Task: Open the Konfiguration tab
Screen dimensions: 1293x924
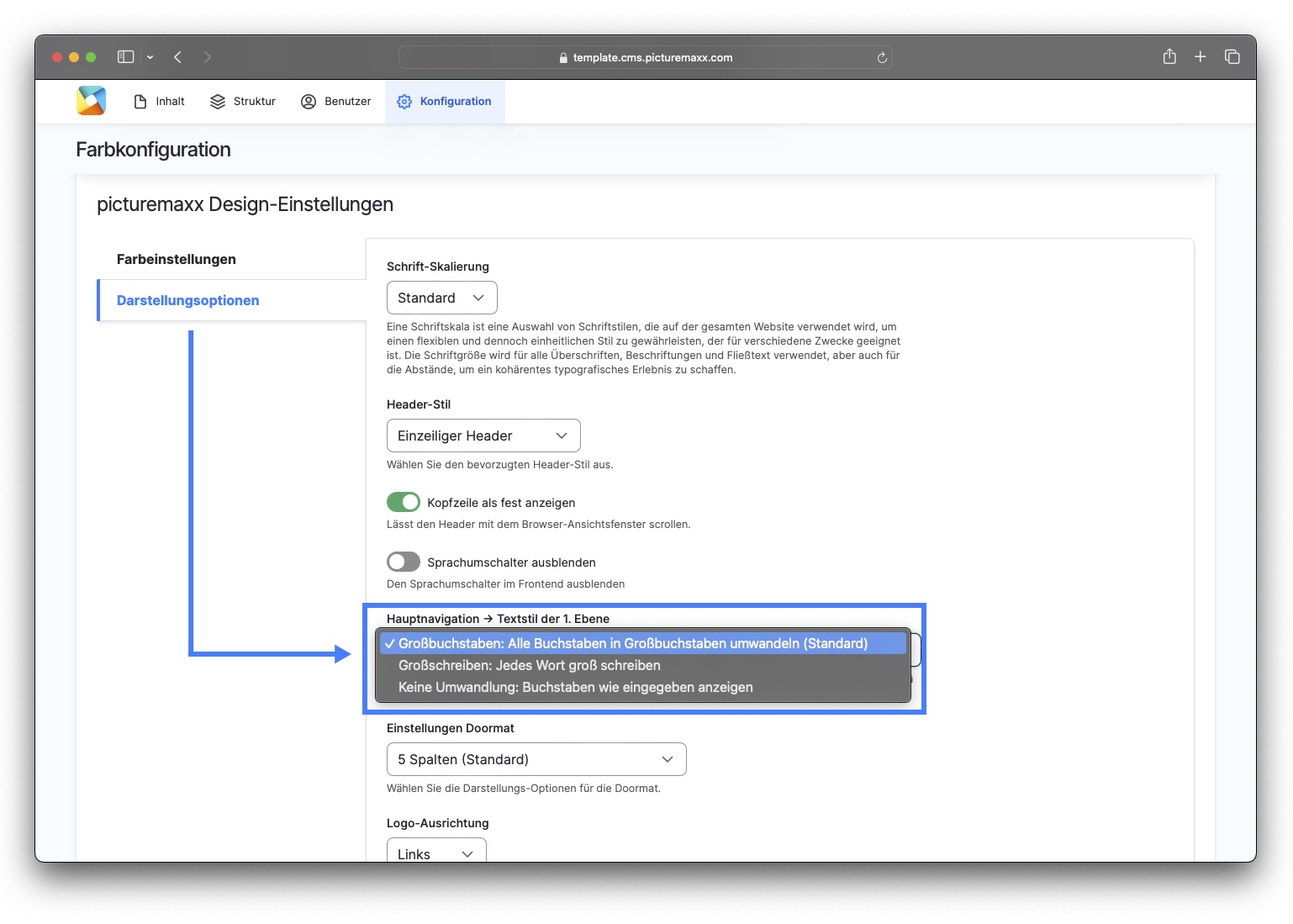Action: [445, 102]
